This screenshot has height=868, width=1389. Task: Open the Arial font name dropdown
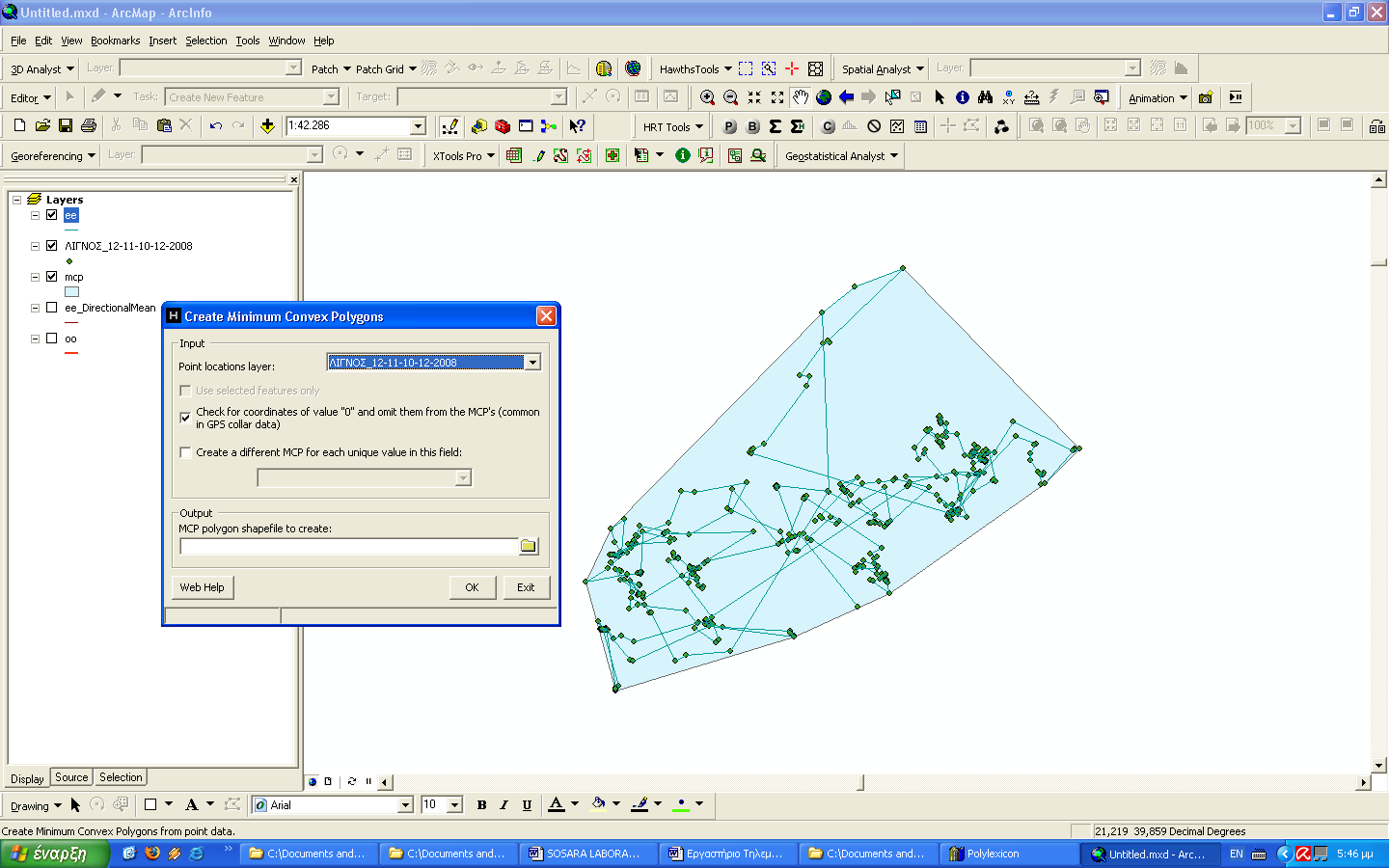click(x=405, y=804)
